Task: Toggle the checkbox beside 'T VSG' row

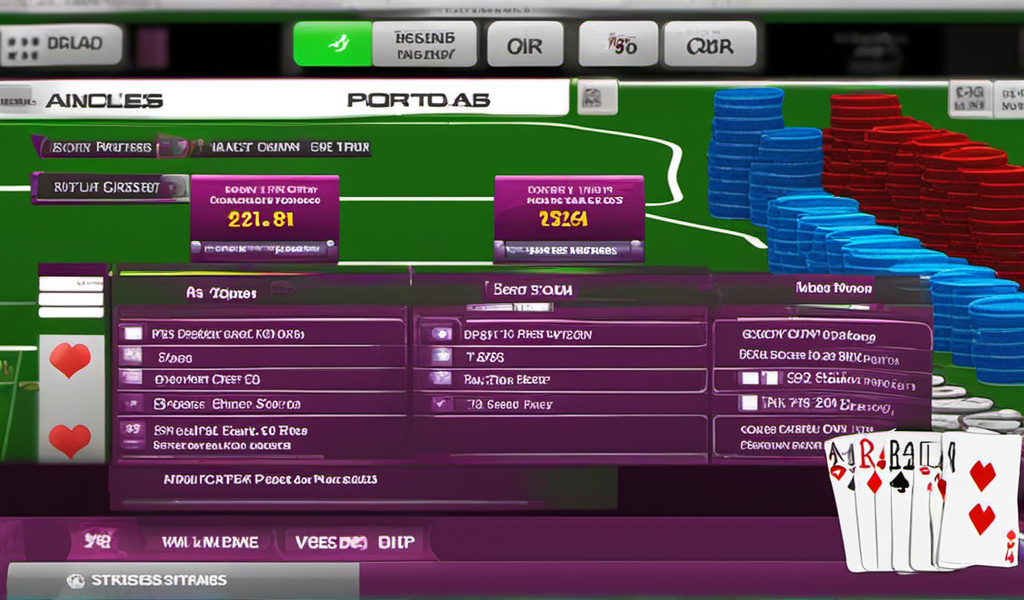Action: click(439, 356)
